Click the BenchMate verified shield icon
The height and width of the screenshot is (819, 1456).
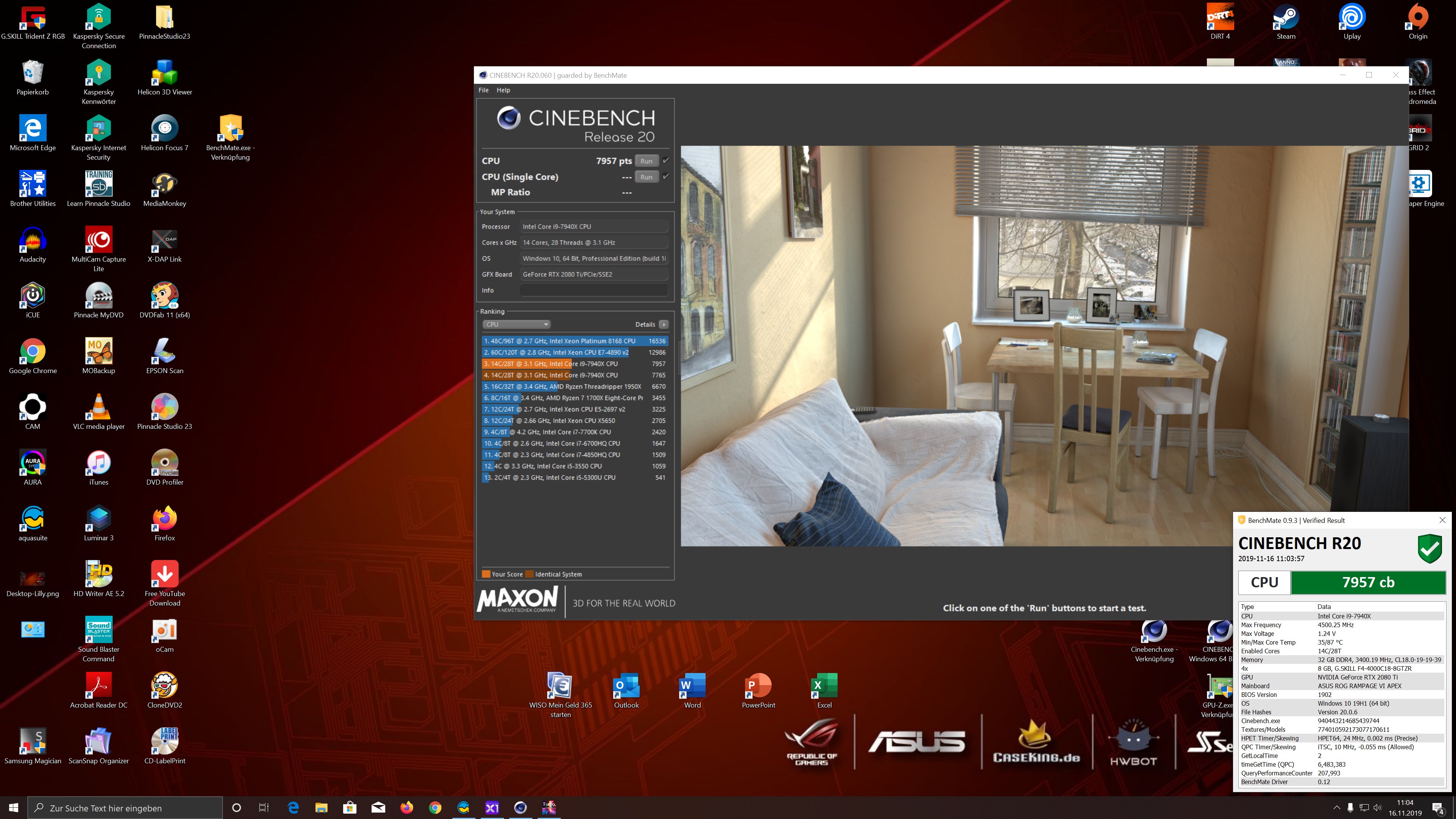point(1429,548)
